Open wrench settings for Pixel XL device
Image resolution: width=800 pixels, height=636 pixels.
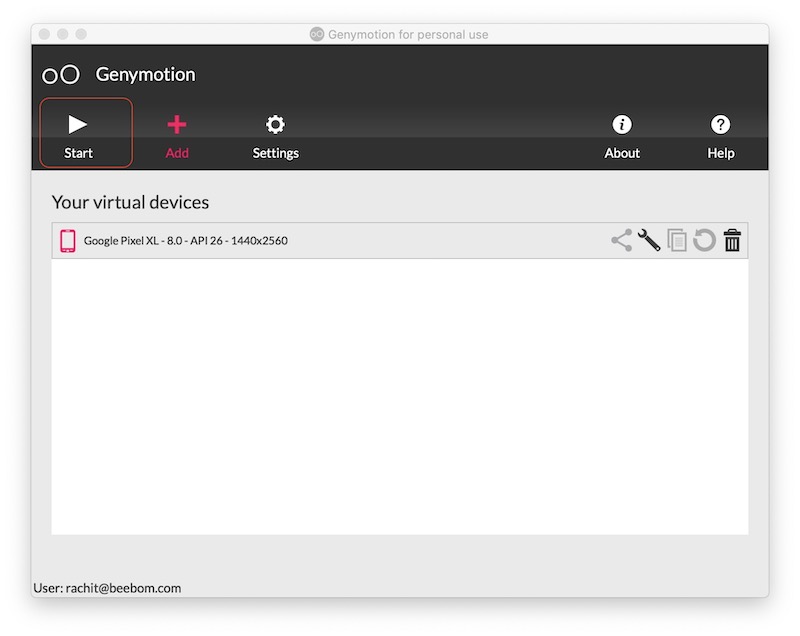point(649,240)
